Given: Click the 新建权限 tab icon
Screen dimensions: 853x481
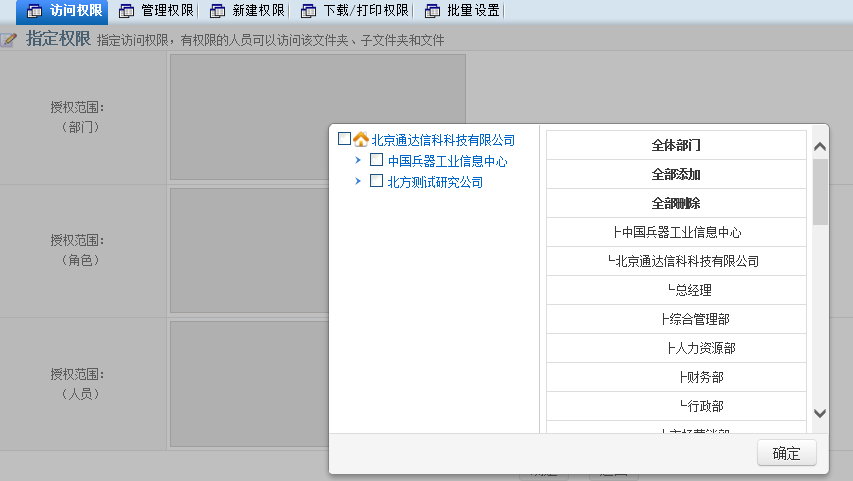Looking at the screenshot, I should (x=218, y=11).
